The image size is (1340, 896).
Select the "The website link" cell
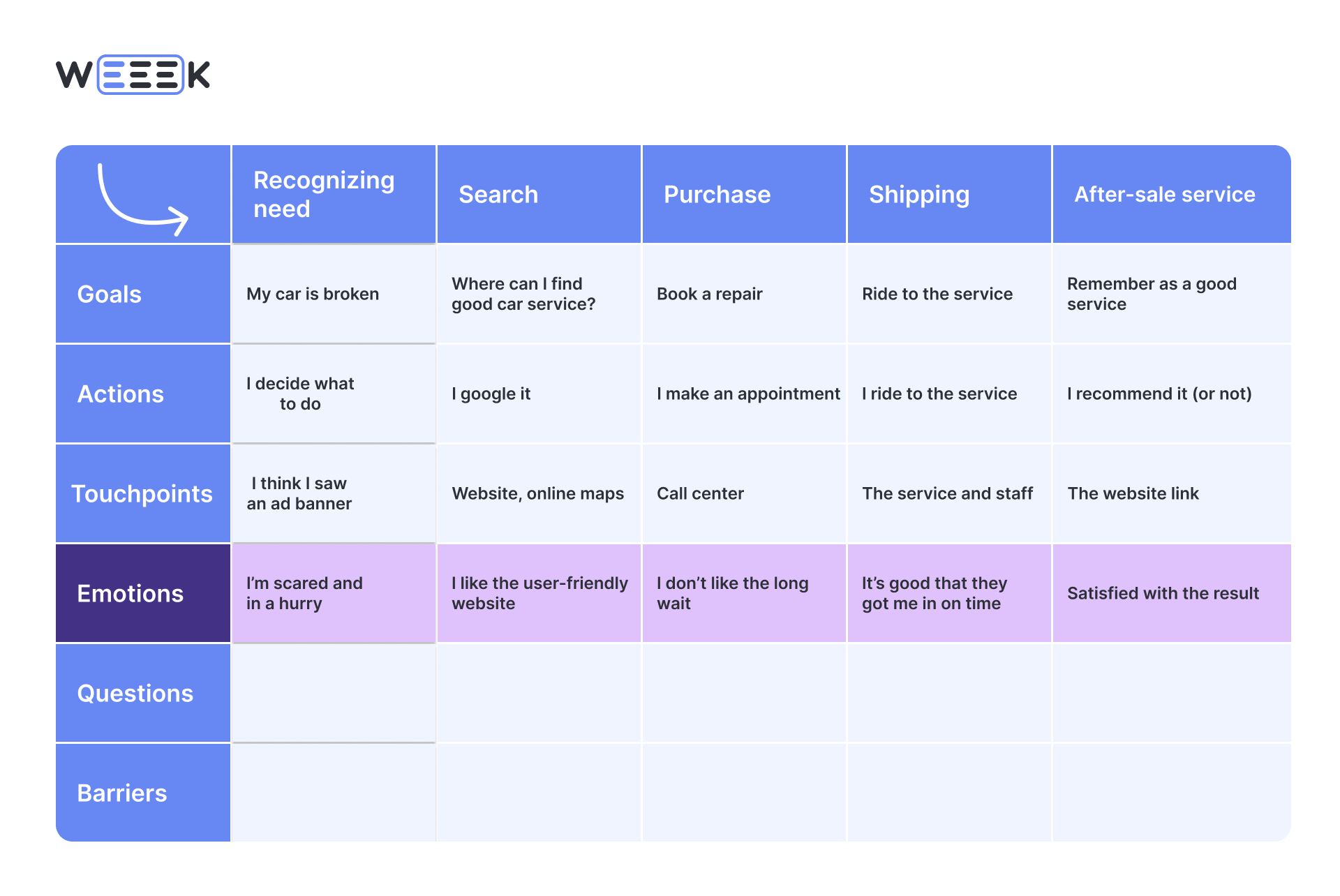coord(1133,494)
